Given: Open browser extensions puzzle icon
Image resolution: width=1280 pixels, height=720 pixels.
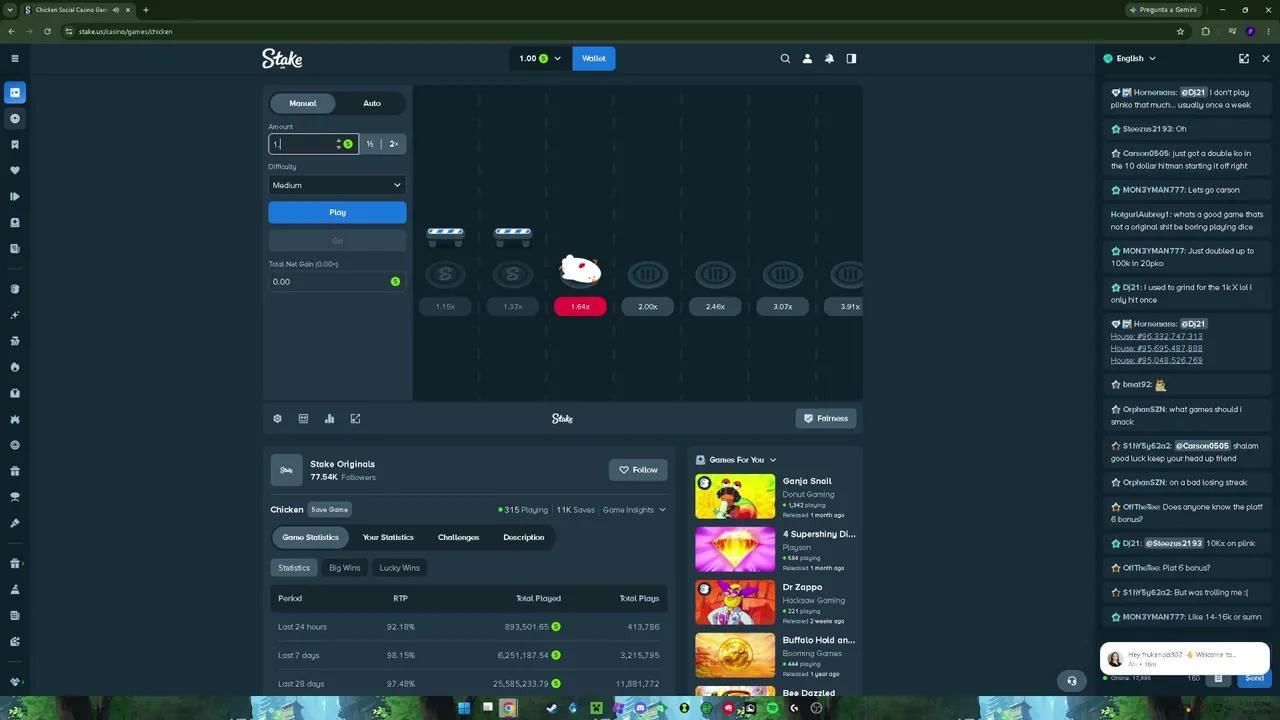Looking at the screenshot, I should 1205,31.
